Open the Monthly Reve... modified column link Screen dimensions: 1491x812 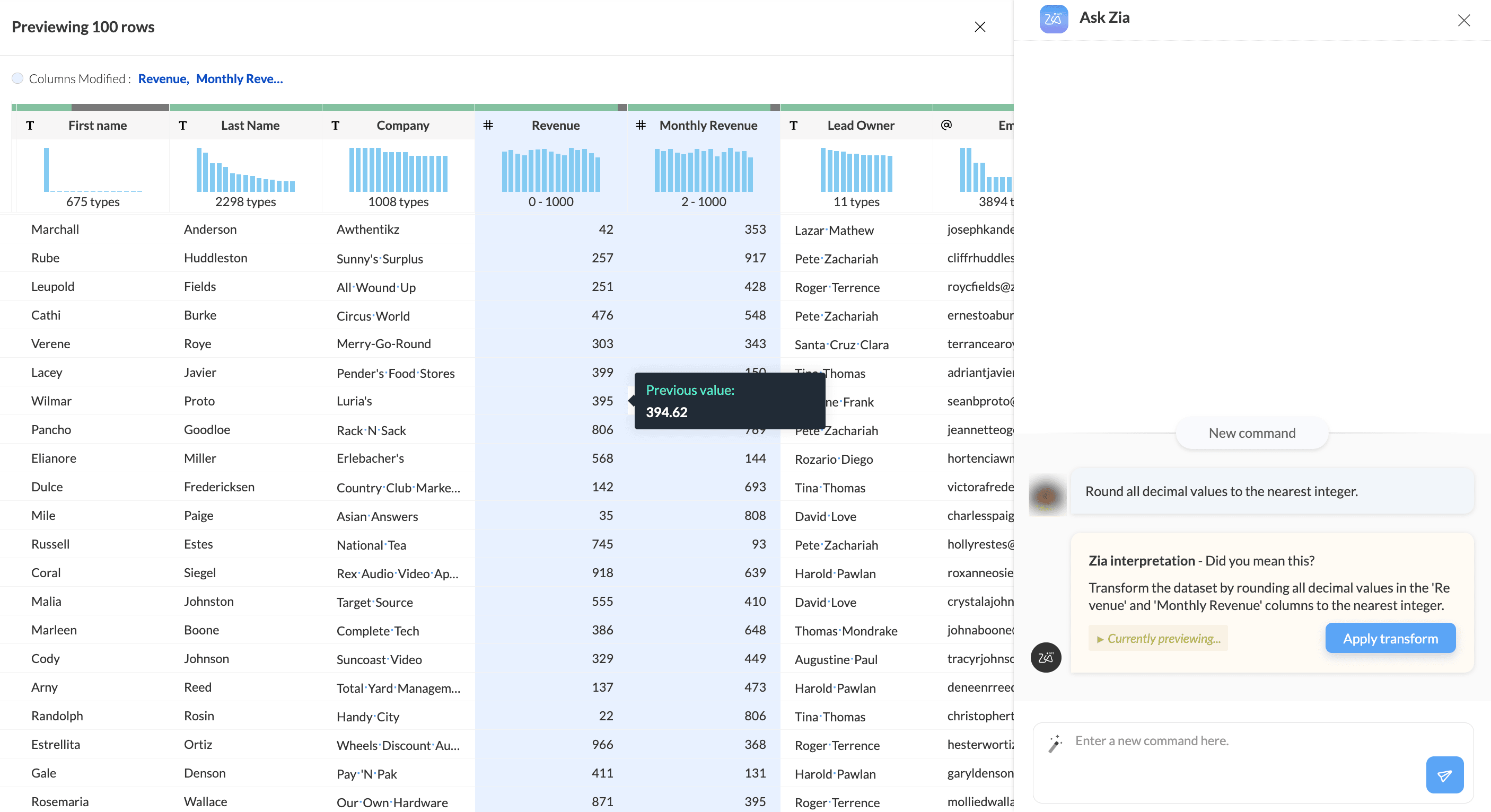coord(239,79)
